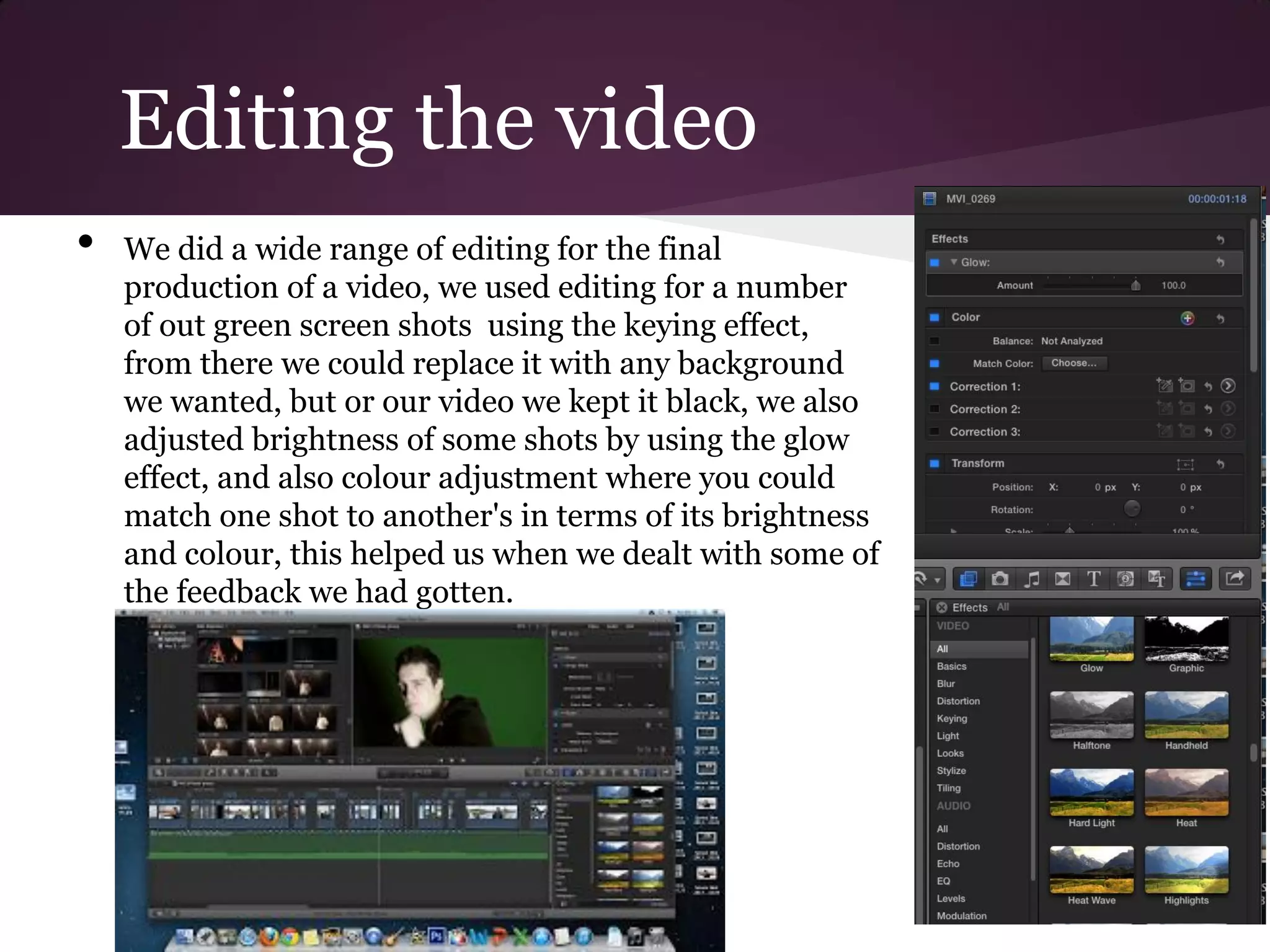Open the Effects browser overlapping-squares icon

[x=968, y=579]
